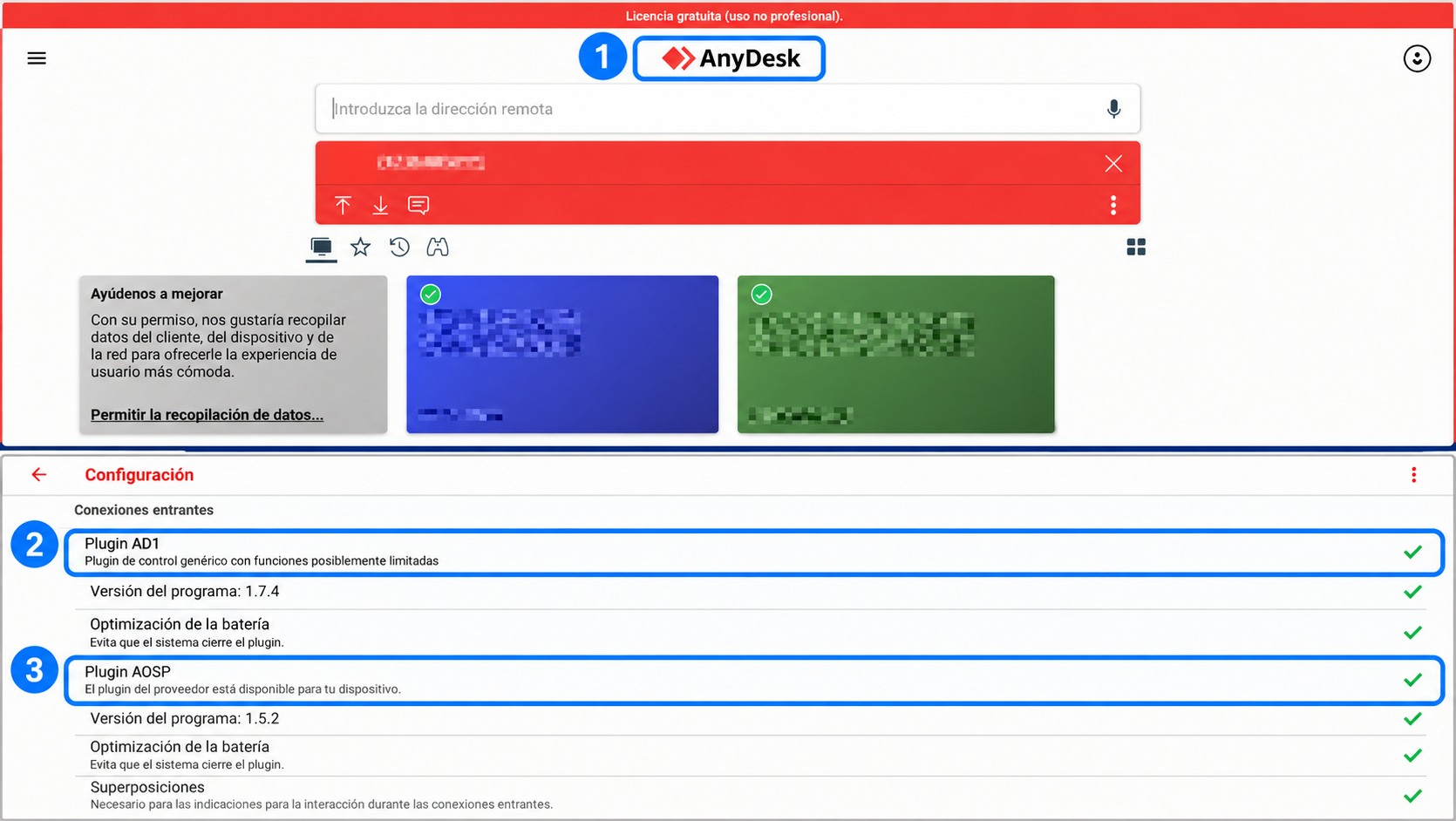1456x821 pixels.
Task: Toggle the Superposiciones checkmark
Action: click(x=1412, y=796)
